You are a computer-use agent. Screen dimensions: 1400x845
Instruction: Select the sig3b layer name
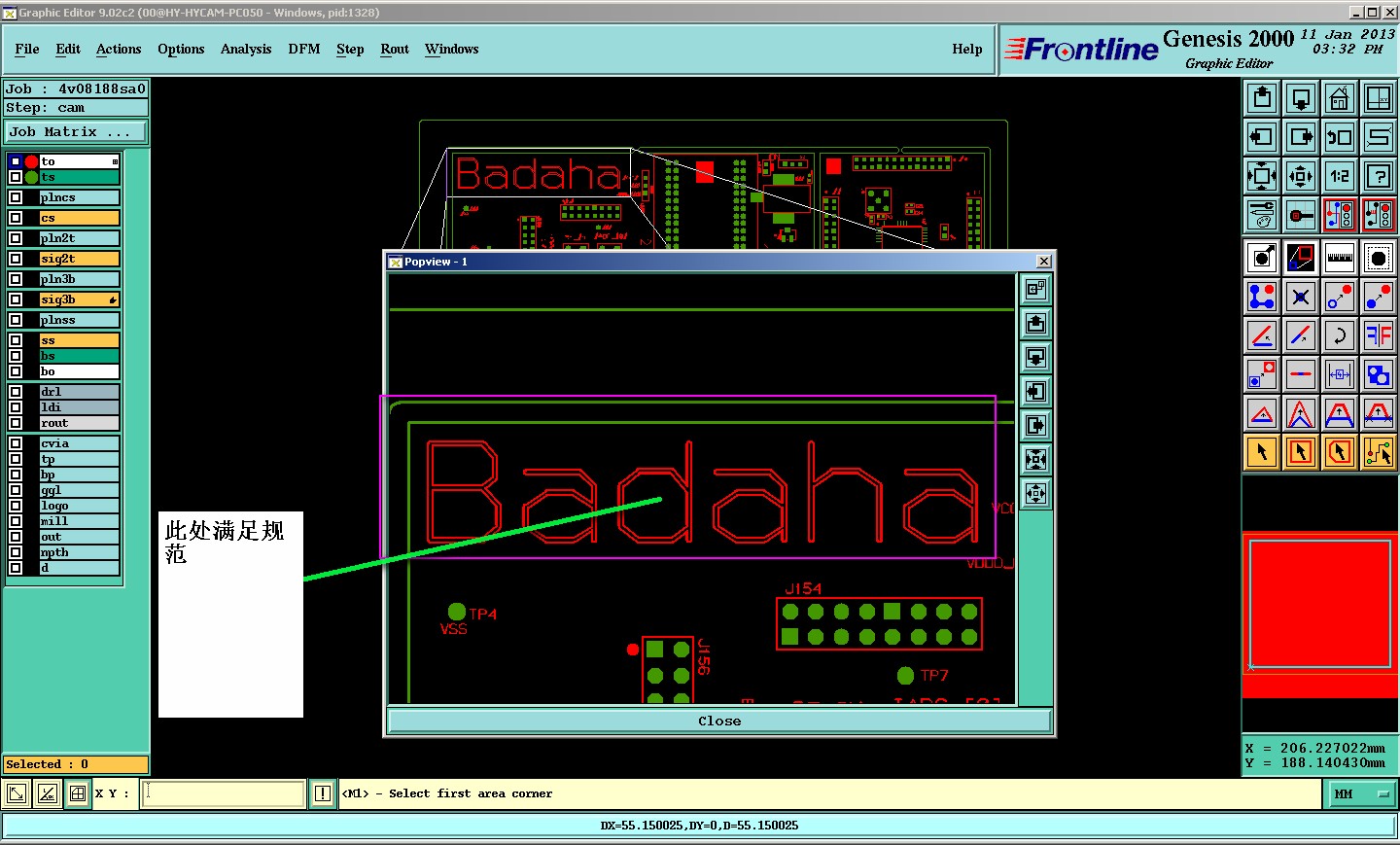(x=80, y=299)
